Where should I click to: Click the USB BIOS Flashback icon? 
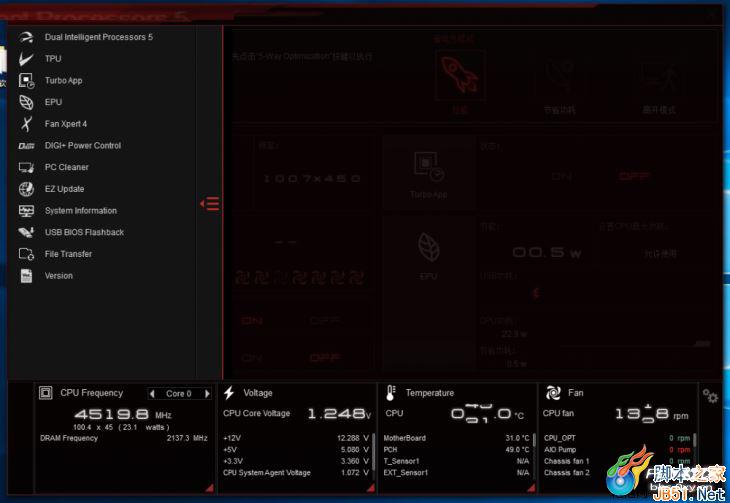(27, 232)
